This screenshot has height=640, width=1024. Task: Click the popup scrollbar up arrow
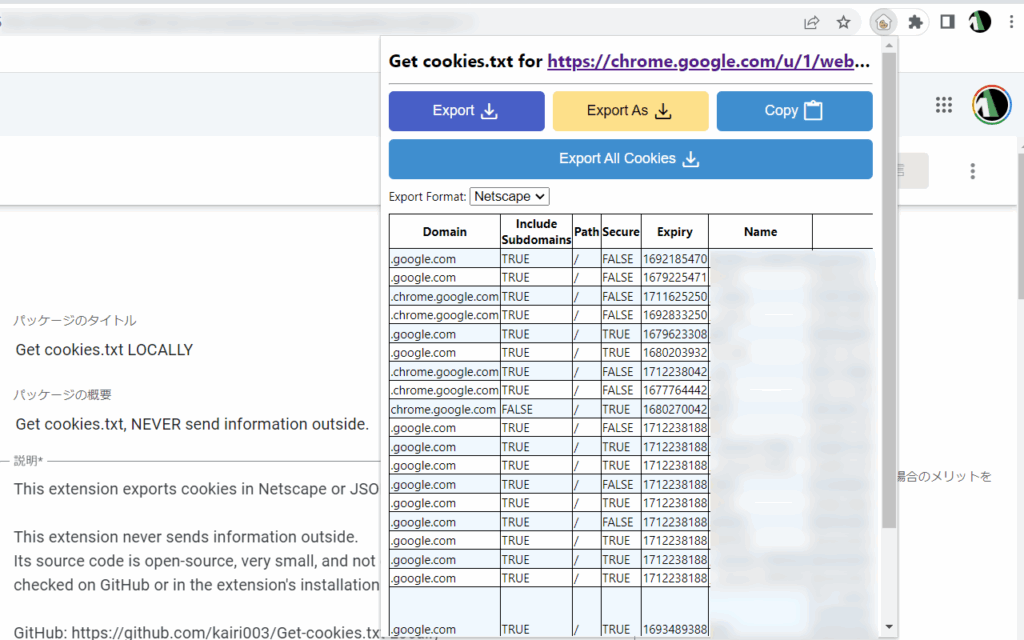click(x=889, y=45)
